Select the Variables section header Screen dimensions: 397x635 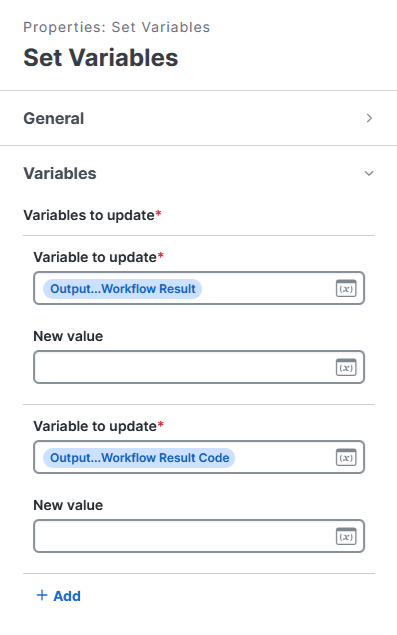click(198, 173)
